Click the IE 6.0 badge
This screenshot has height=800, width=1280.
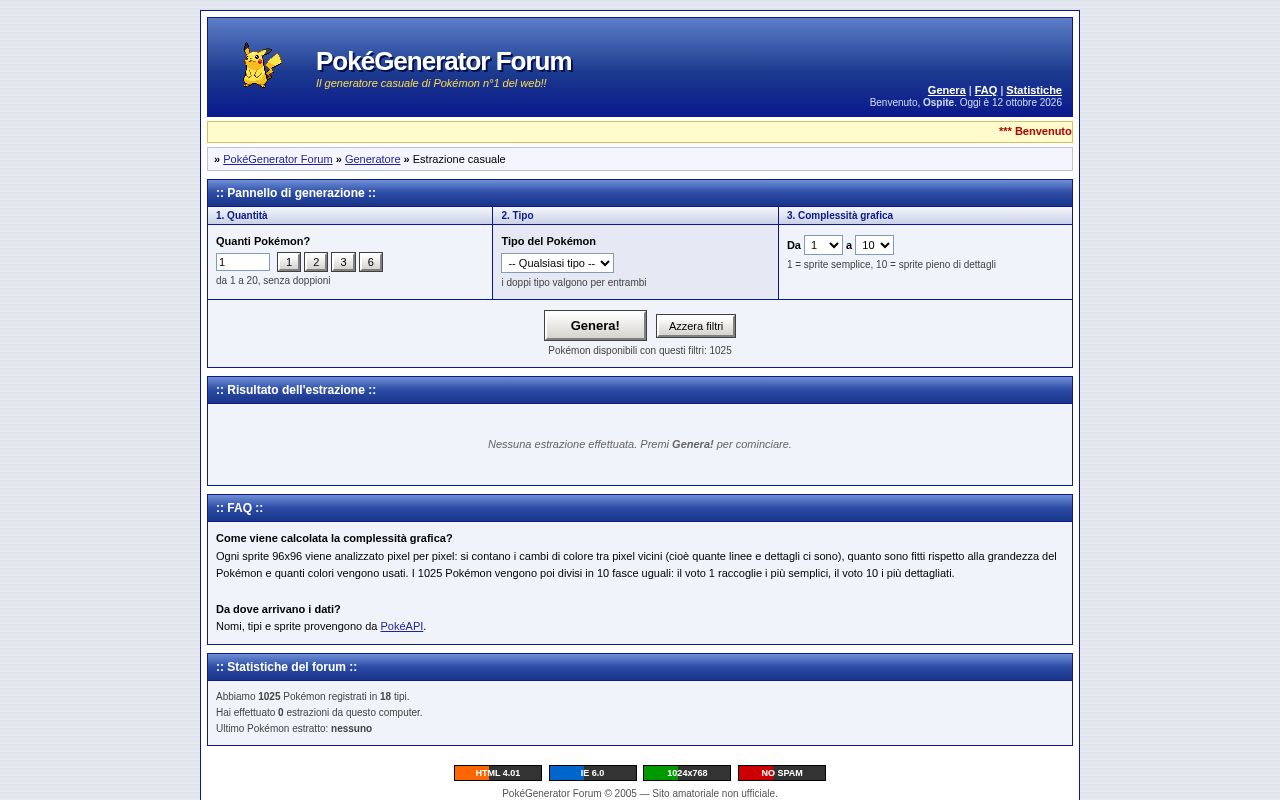tap(592, 773)
